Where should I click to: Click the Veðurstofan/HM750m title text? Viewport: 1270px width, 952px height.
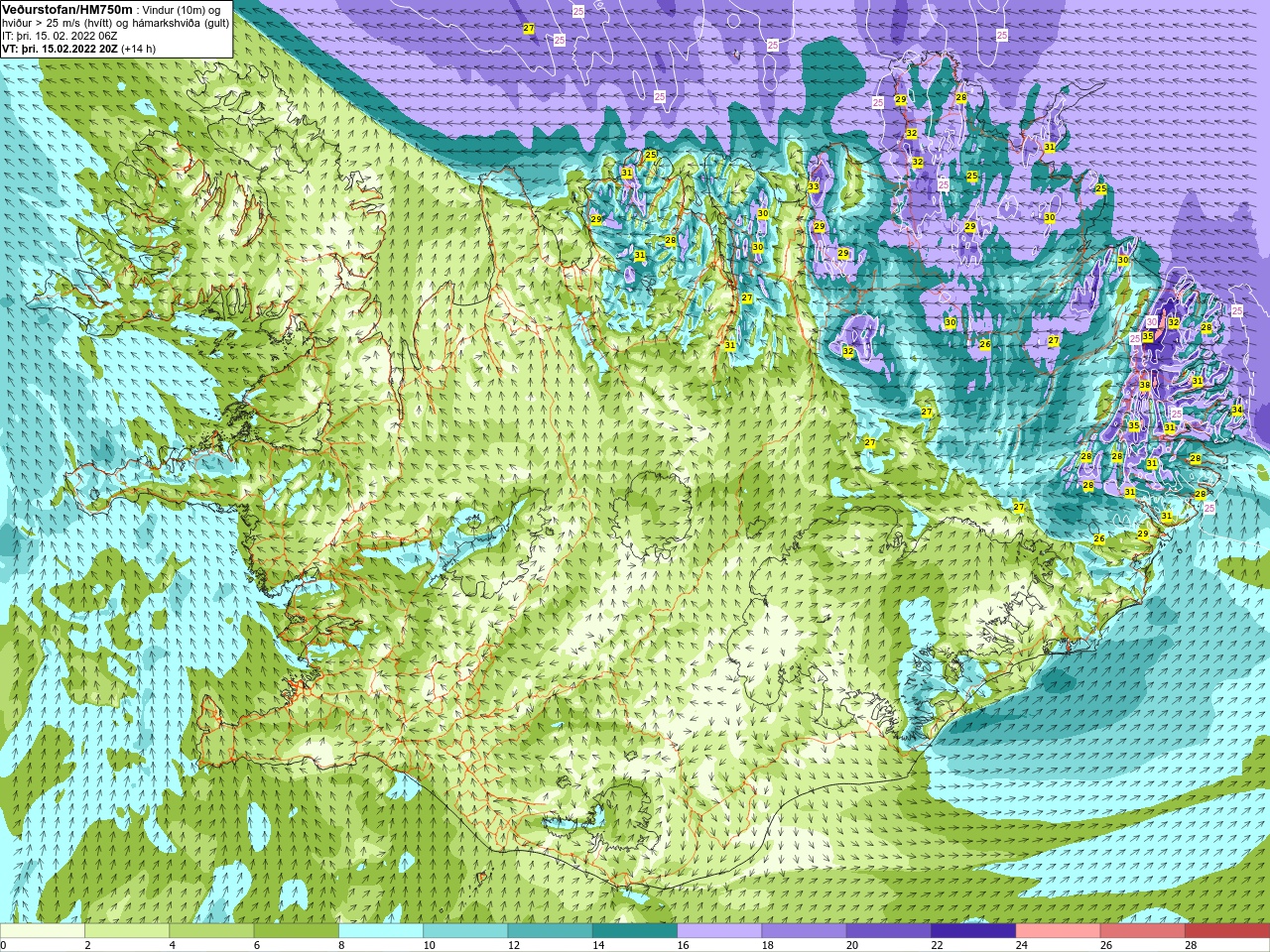point(67,9)
